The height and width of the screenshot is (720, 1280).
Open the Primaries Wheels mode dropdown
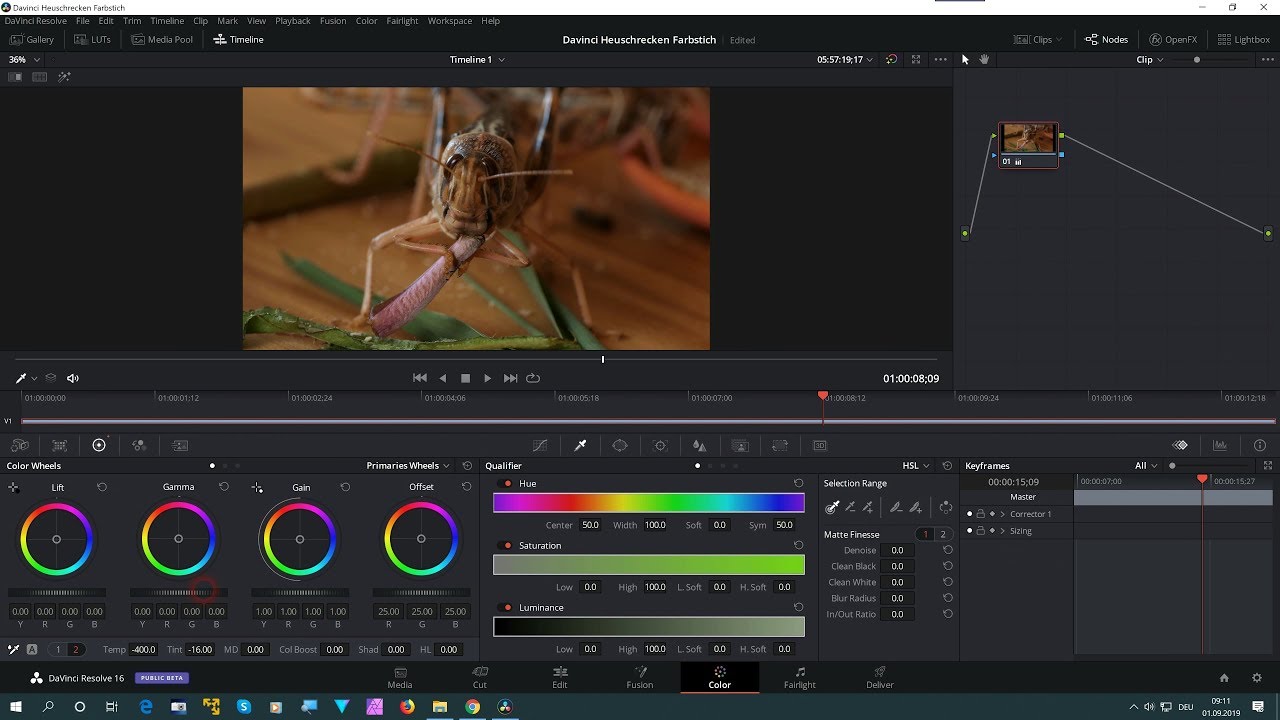(407, 466)
